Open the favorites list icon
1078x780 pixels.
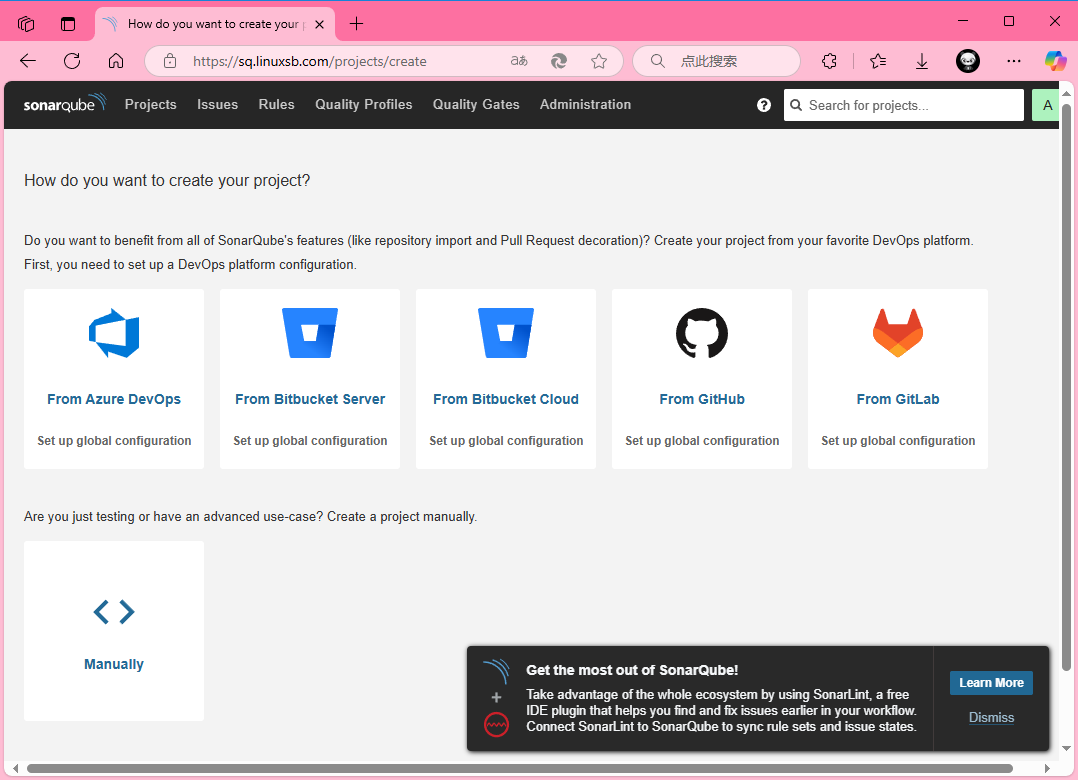tap(878, 61)
